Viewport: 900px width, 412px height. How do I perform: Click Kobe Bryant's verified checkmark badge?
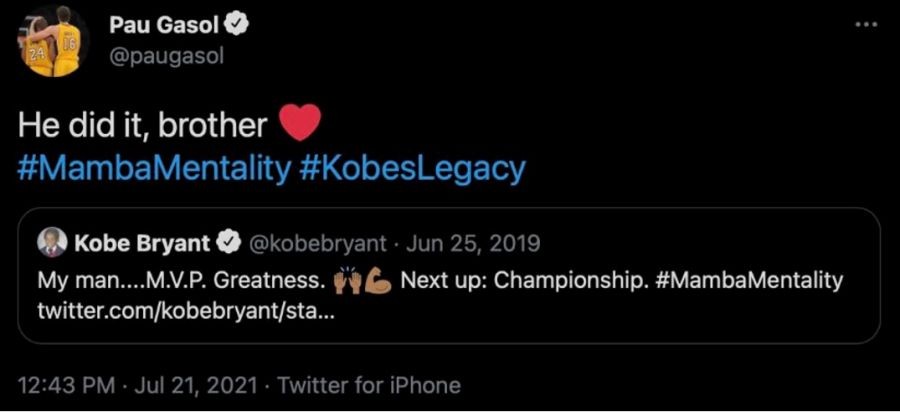click(229, 243)
